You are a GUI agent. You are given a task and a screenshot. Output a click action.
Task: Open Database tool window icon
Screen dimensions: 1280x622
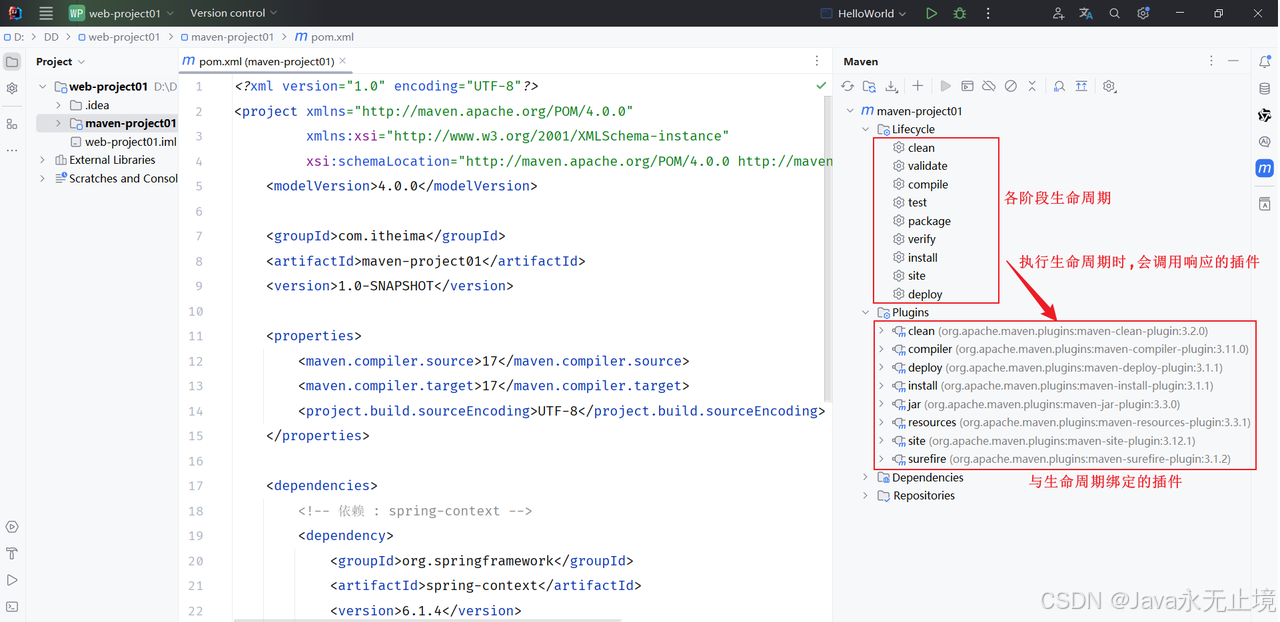click(1265, 89)
